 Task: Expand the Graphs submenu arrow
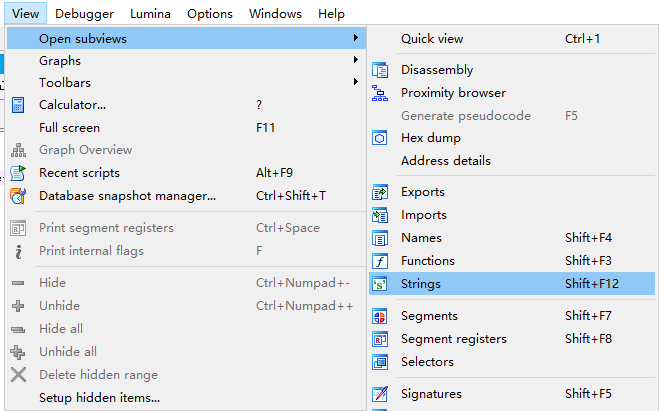pyautogui.click(x=355, y=61)
